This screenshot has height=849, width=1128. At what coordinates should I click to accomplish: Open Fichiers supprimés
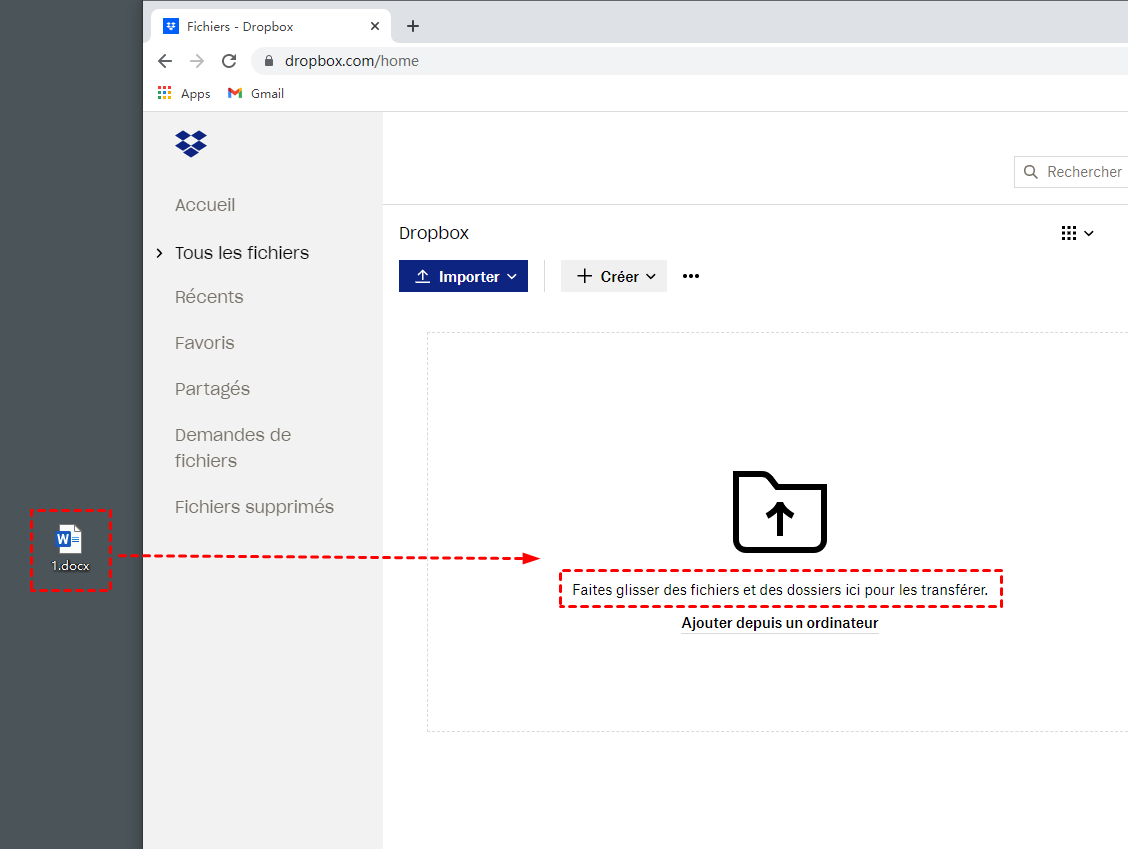(255, 507)
